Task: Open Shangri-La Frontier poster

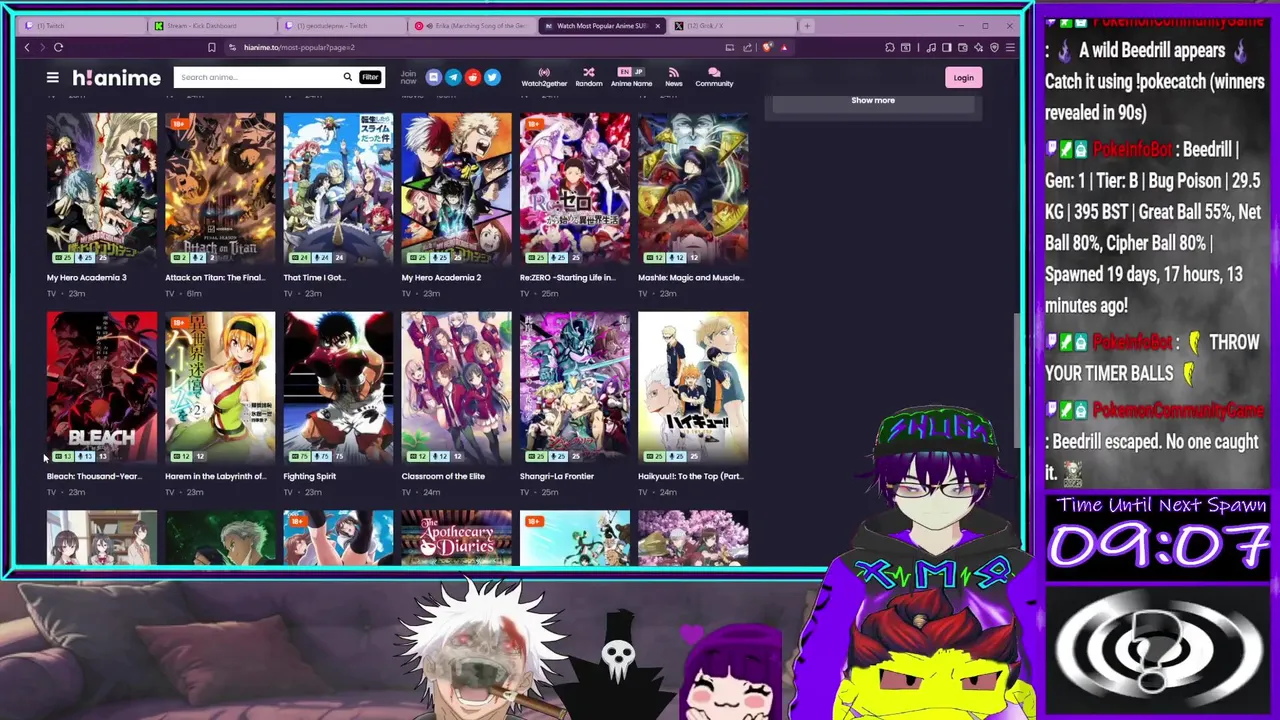Action: [x=575, y=387]
